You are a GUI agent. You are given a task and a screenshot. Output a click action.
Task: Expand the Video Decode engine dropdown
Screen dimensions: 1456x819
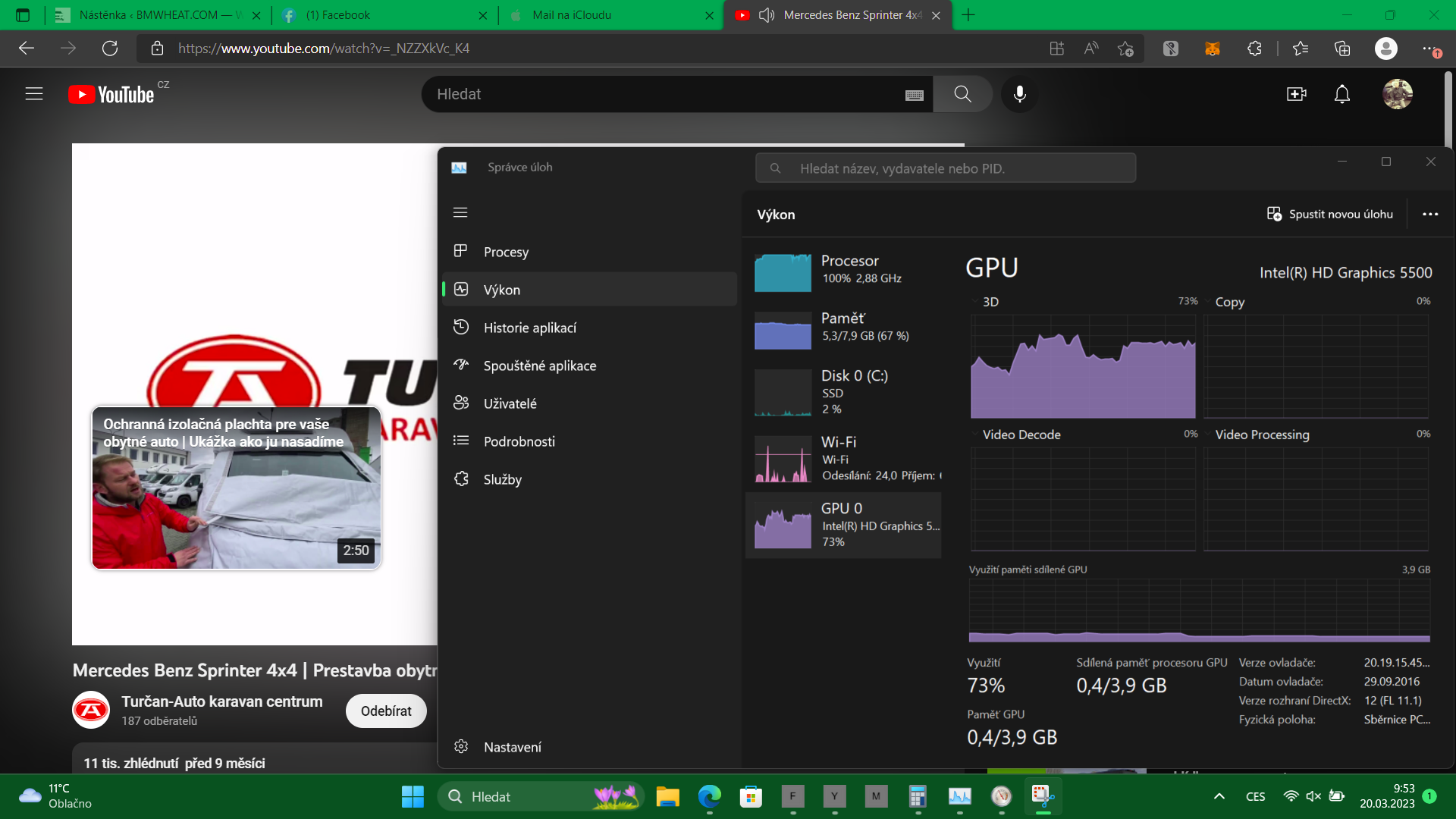974,435
